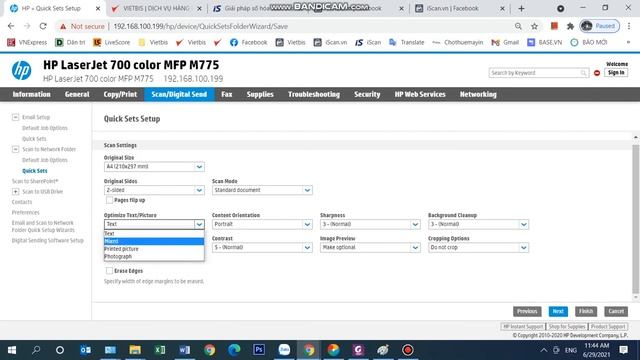Switch to the Copy/Print tab
Viewport: 640px width, 360px height.
click(120, 94)
